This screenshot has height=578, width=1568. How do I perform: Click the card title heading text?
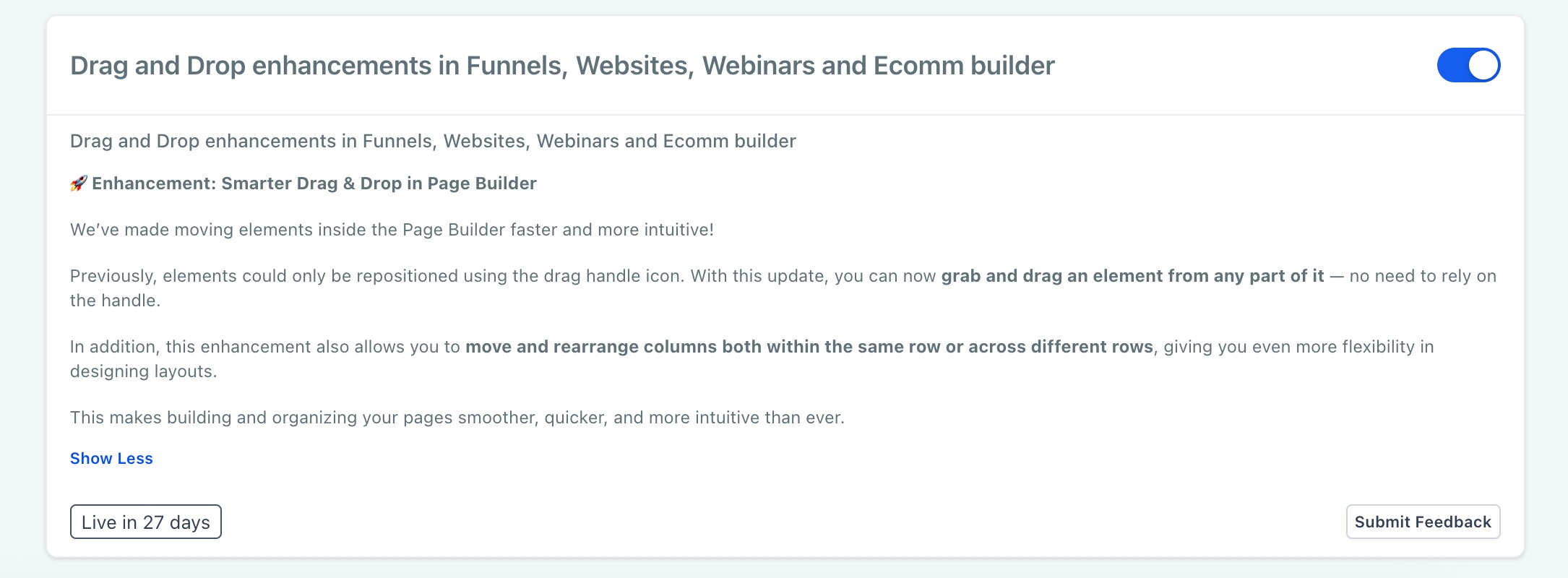pyautogui.click(x=562, y=66)
